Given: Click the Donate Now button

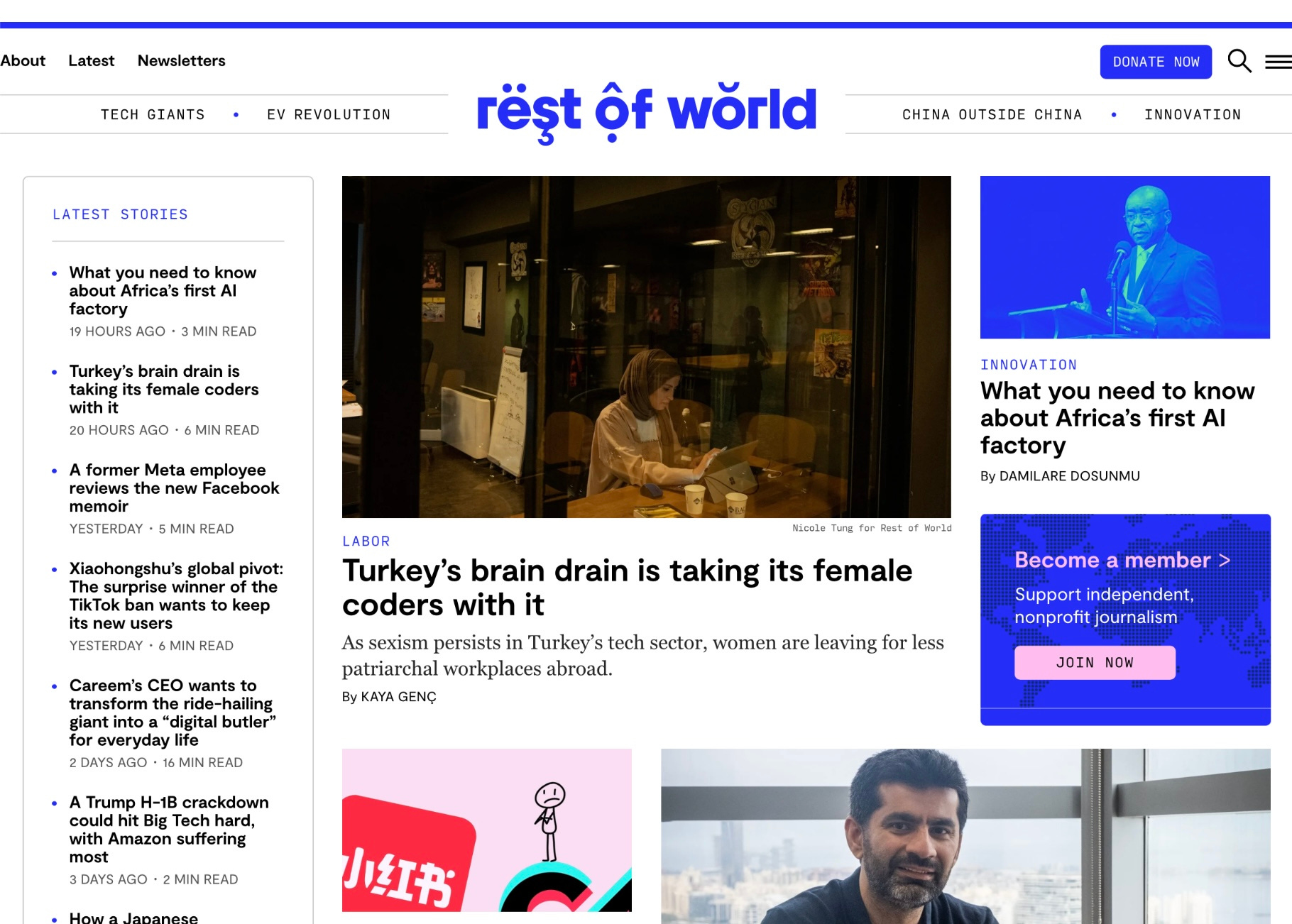Looking at the screenshot, I should coord(1156,62).
